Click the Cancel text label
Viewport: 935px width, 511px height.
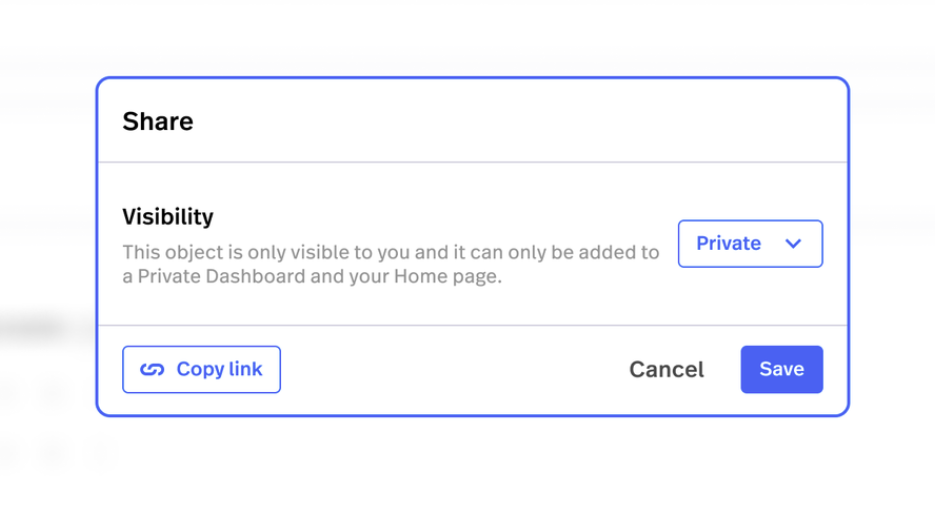(x=666, y=370)
